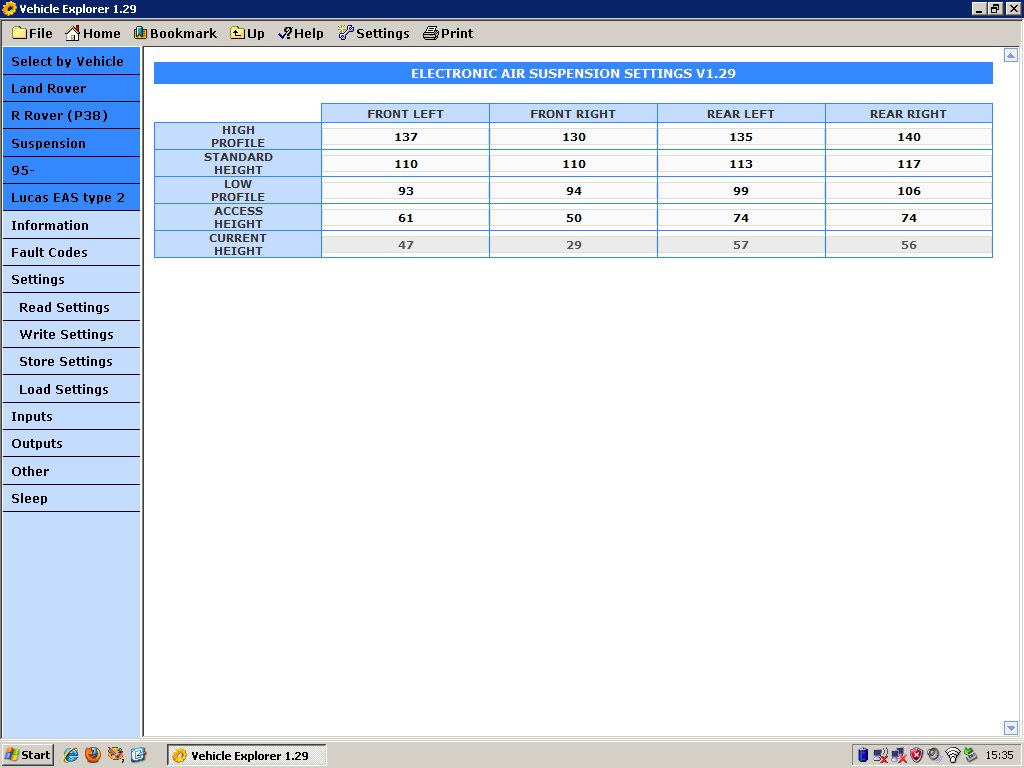The height and width of the screenshot is (768, 1024).
Task: Click the wireless signal tray icon
Action: [953, 755]
